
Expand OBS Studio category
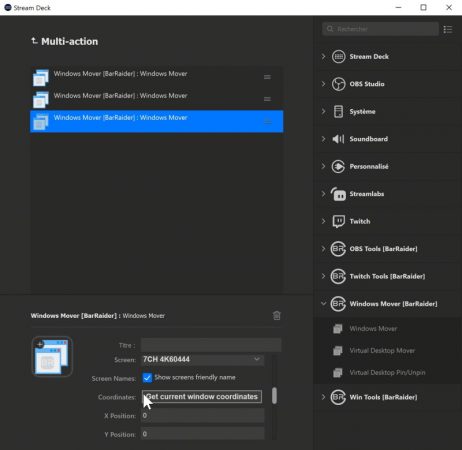[323, 84]
